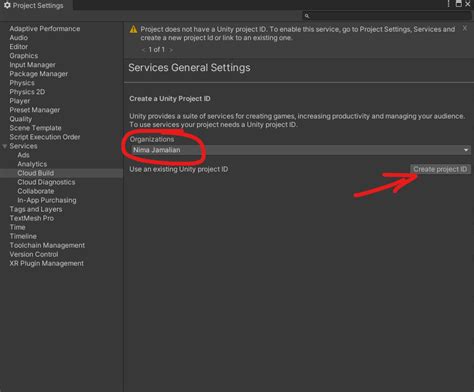The width and height of the screenshot is (474, 392).
Task: Open Preset Manager settings
Action: pos(35,110)
